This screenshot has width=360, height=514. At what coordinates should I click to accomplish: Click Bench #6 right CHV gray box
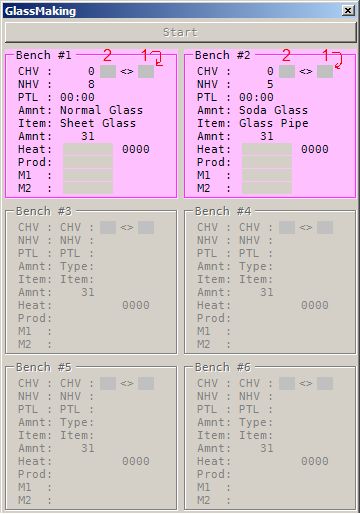tap(325, 384)
